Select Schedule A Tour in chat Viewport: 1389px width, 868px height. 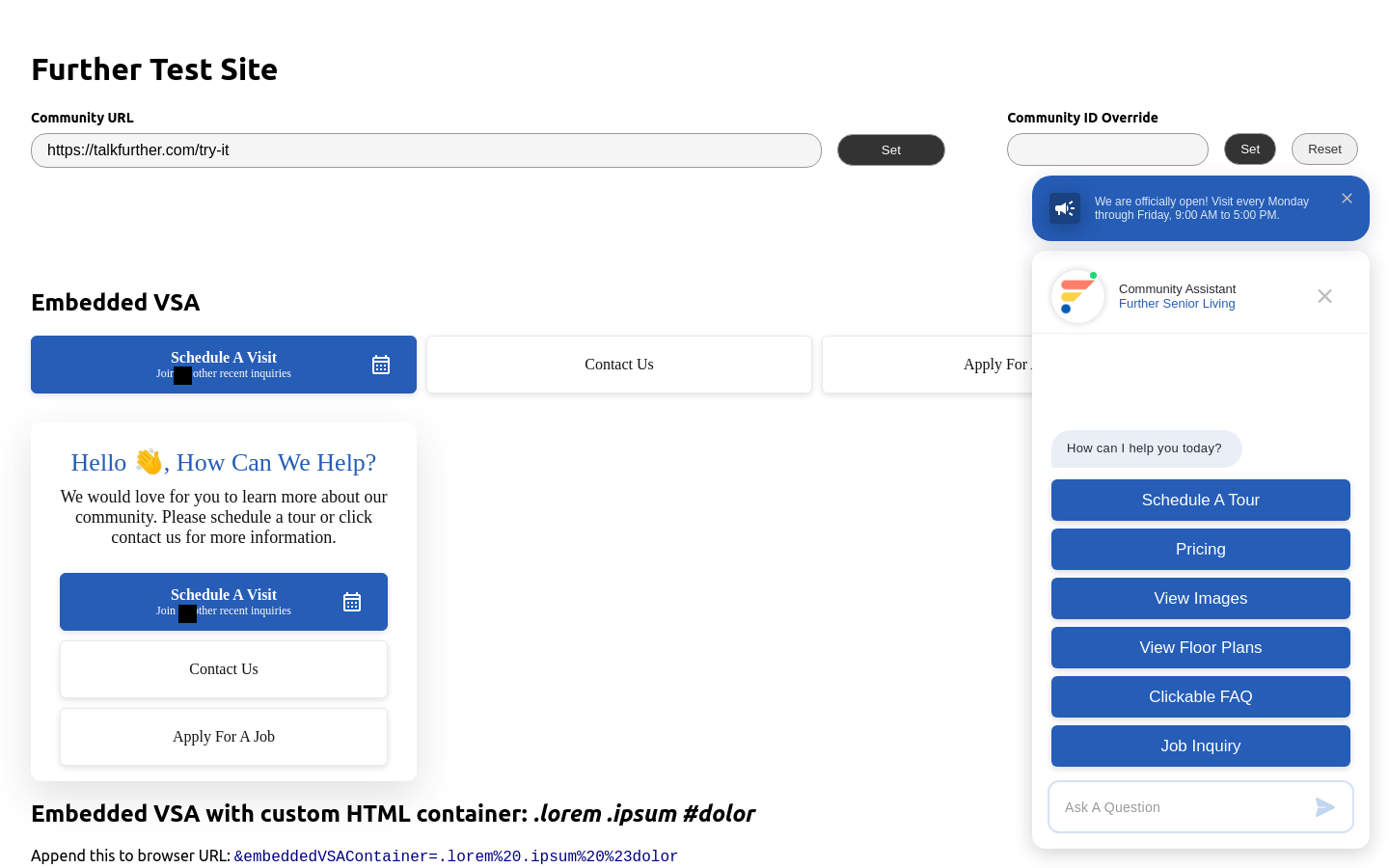(x=1200, y=500)
